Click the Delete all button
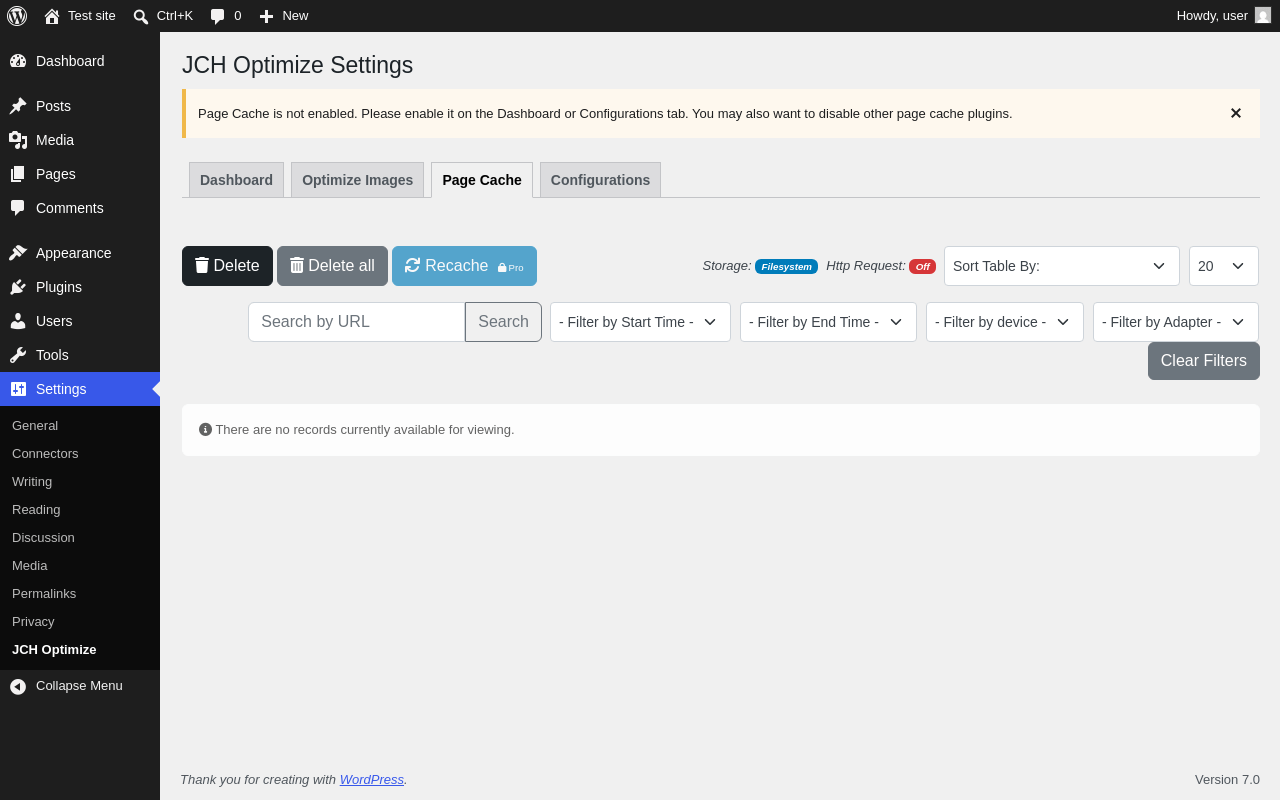This screenshot has height=800, width=1280. click(x=332, y=266)
